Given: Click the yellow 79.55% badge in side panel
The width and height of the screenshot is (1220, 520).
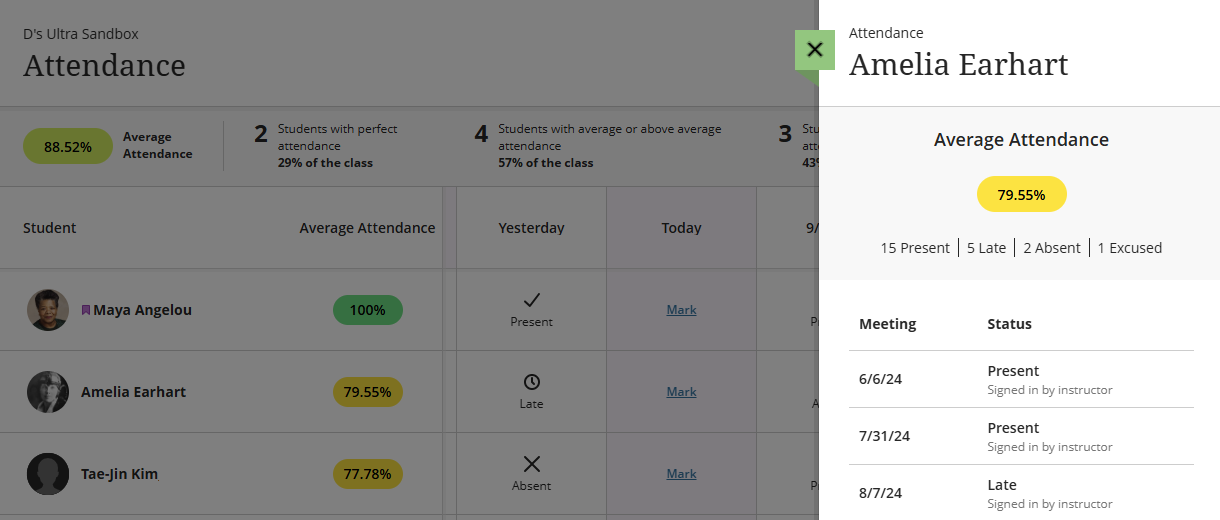Looking at the screenshot, I should point(1022,194).
